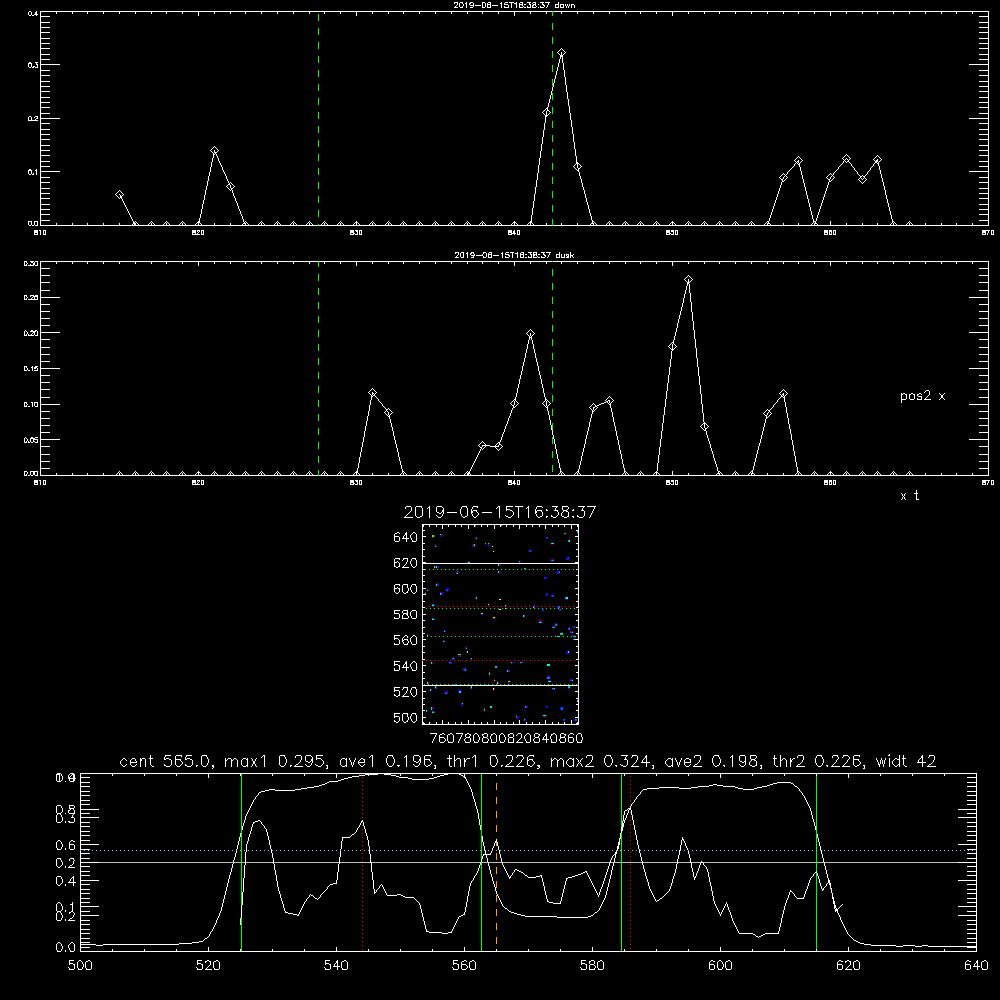
Task: Click the green vertical line near 525
Action: click(x=241, y=861)
